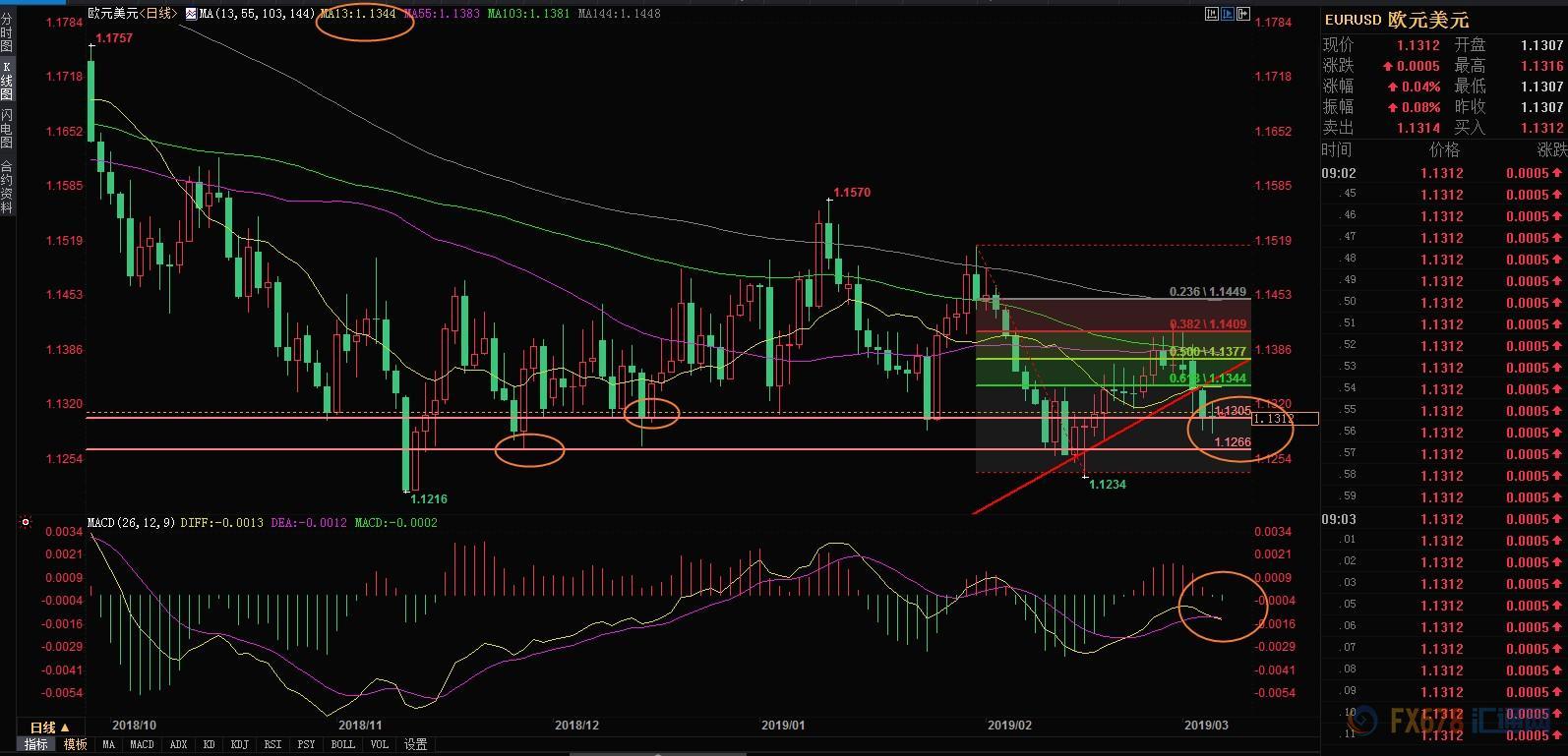Click the 2018/12 date label

coord(576,726)
